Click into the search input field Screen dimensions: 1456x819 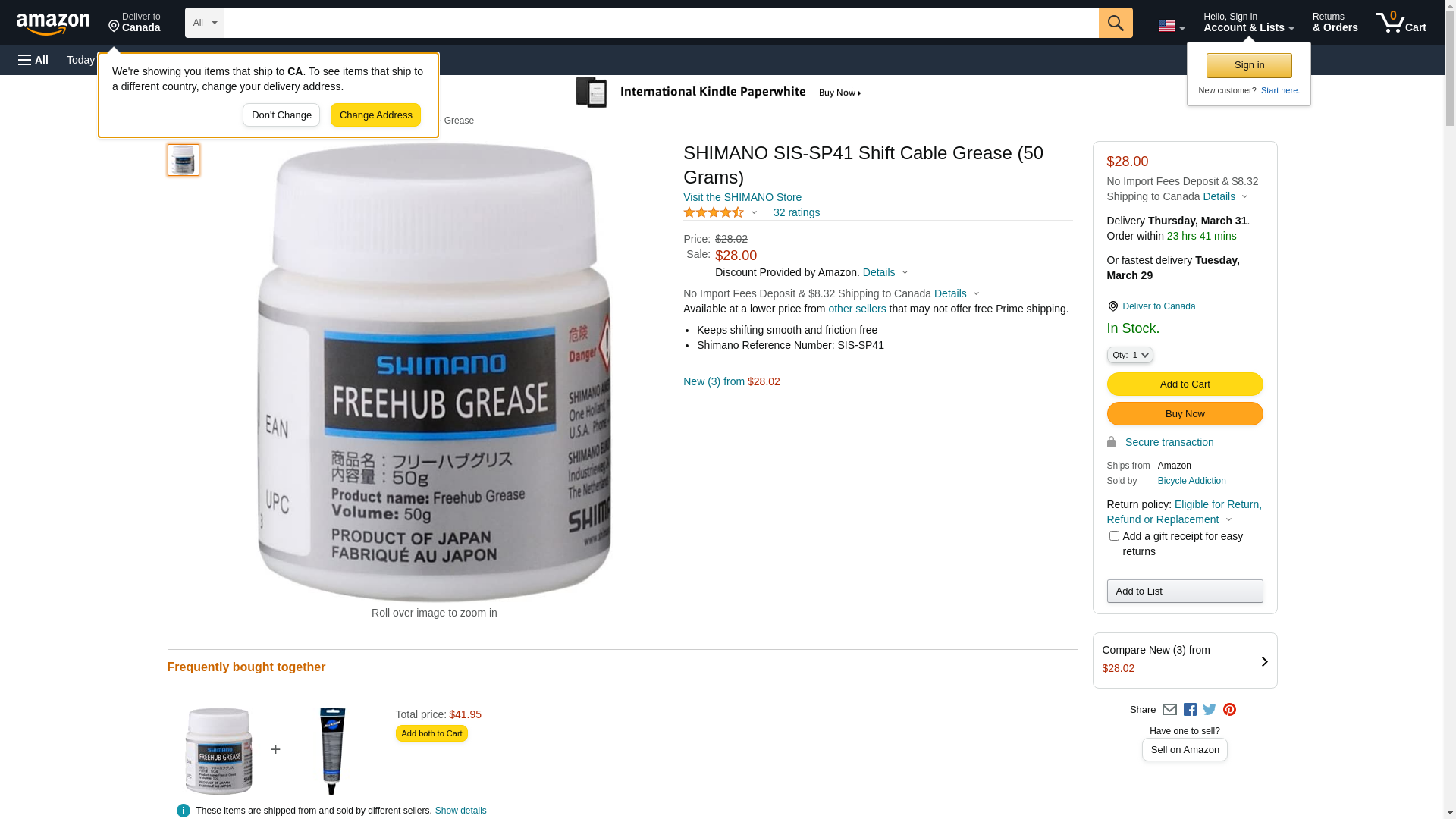661,23
